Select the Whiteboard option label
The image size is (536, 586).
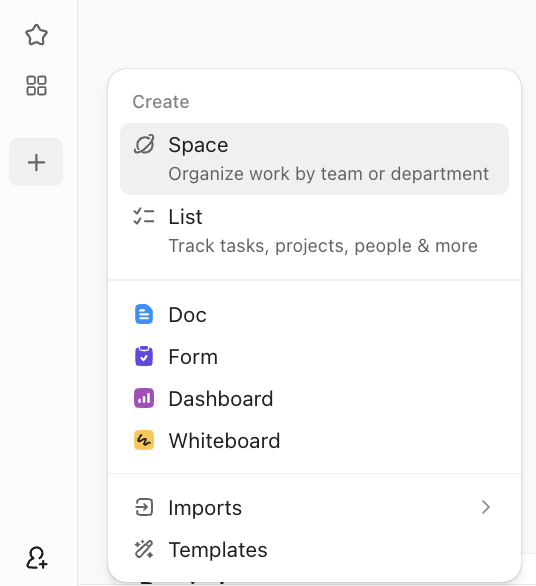coord(224,441)
